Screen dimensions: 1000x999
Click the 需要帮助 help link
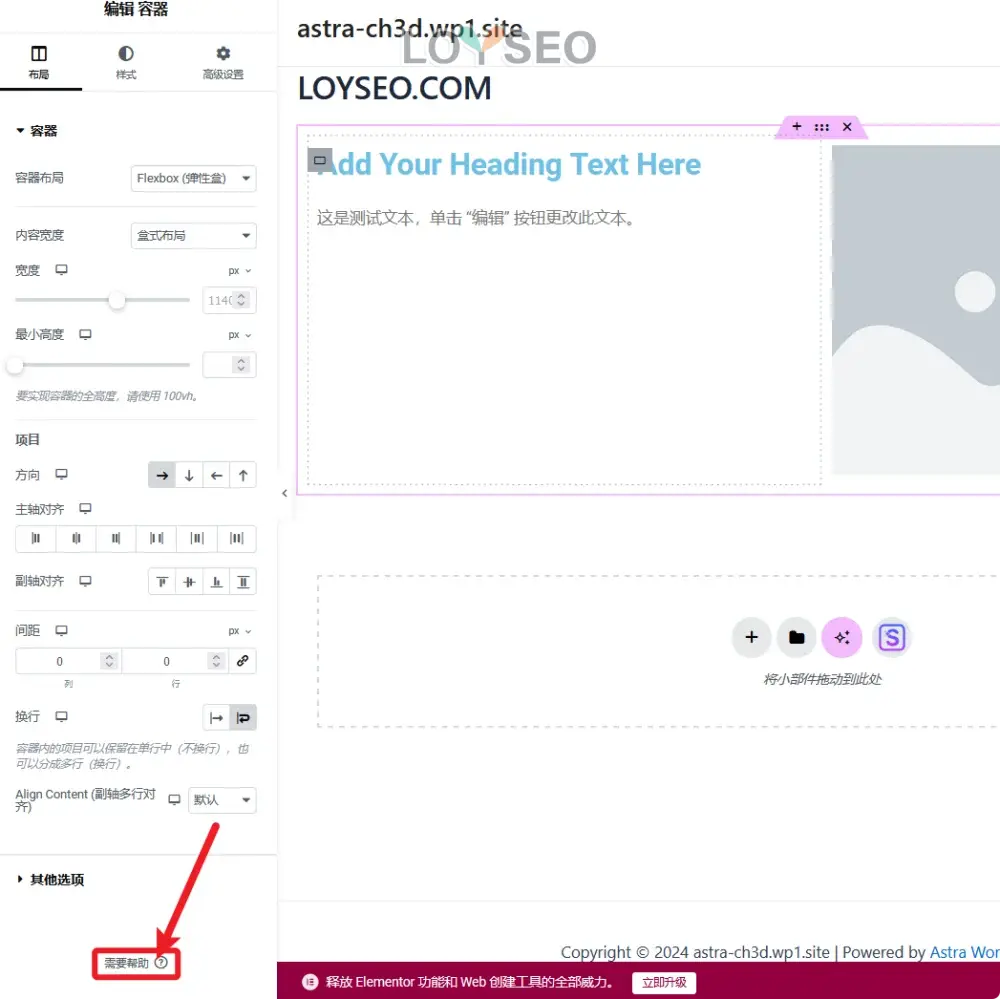(136, 963)
